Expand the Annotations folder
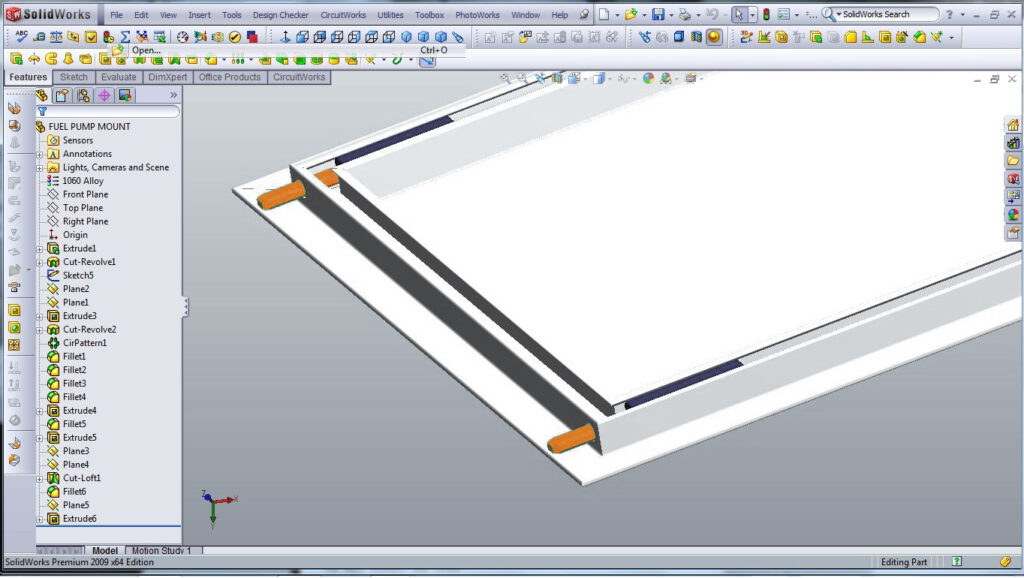Image resolution: width=1024 pixels, height=578 pixels. 40,154
